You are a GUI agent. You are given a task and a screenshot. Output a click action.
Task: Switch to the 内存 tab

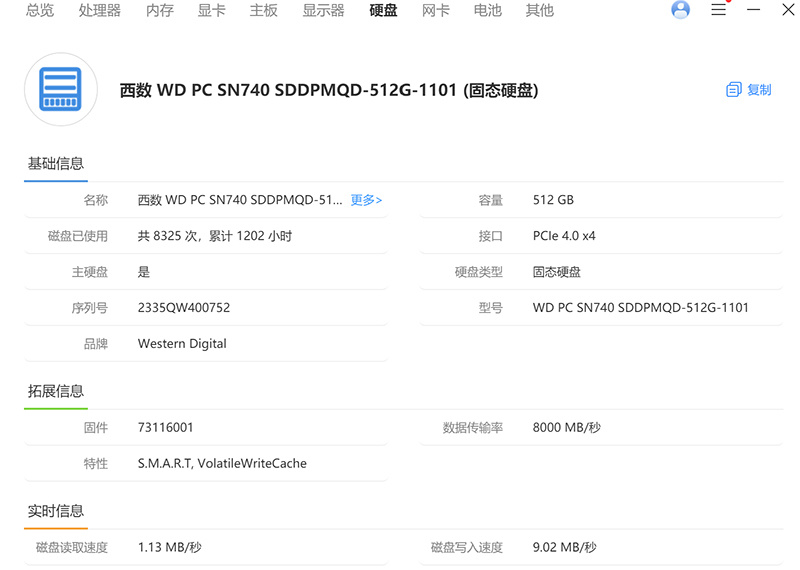coord(160,10)
